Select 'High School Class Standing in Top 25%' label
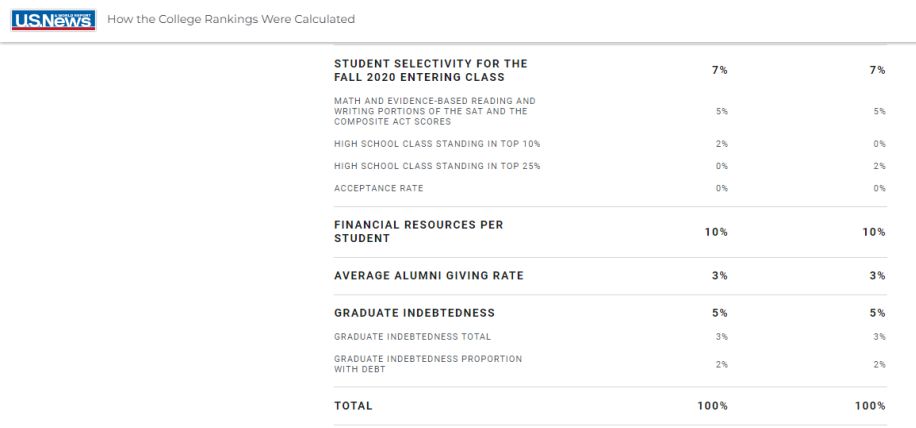 [x=437, y=166]
